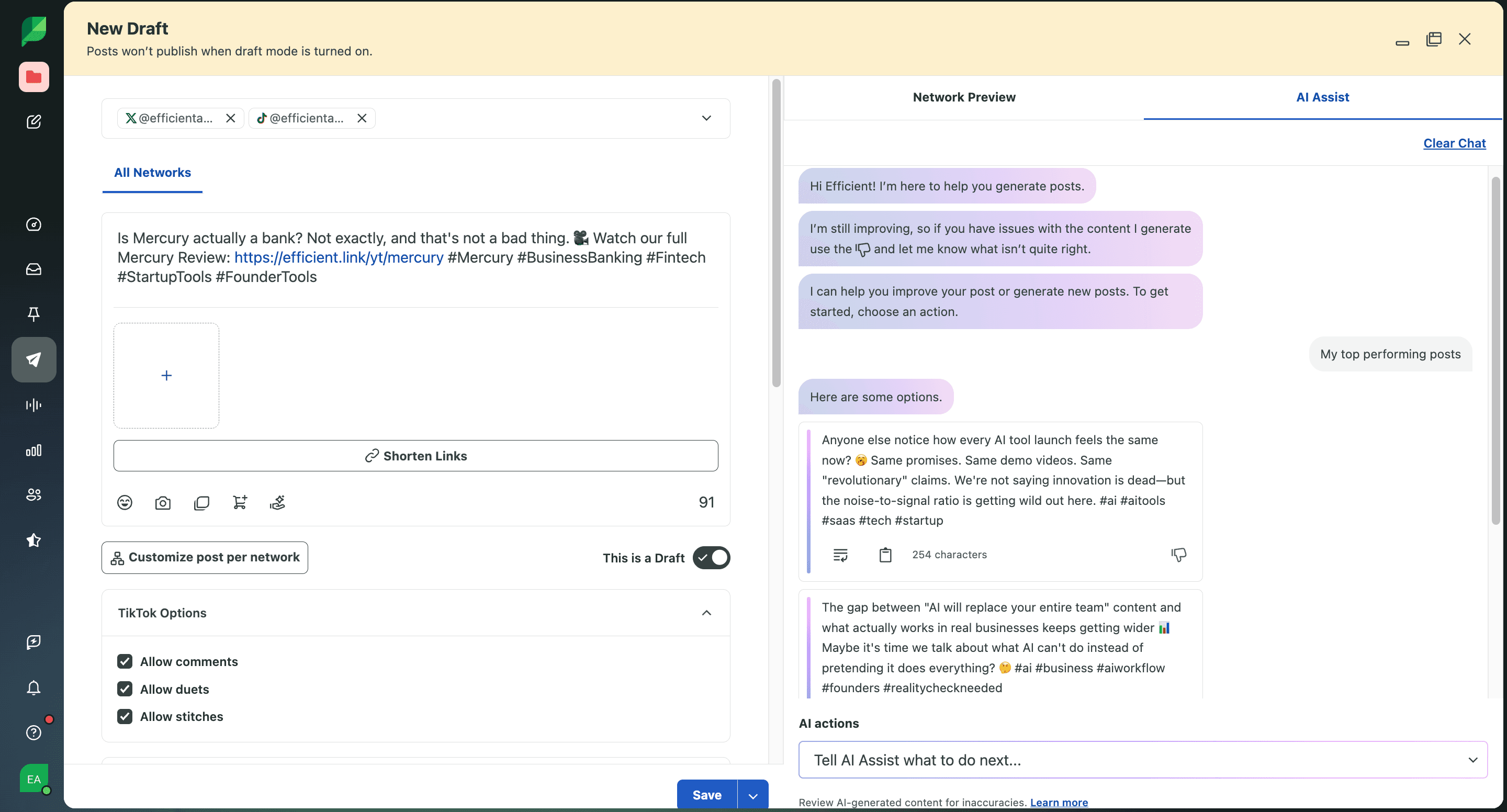Open the star reviews icon in sidebar

coord(33,540)
